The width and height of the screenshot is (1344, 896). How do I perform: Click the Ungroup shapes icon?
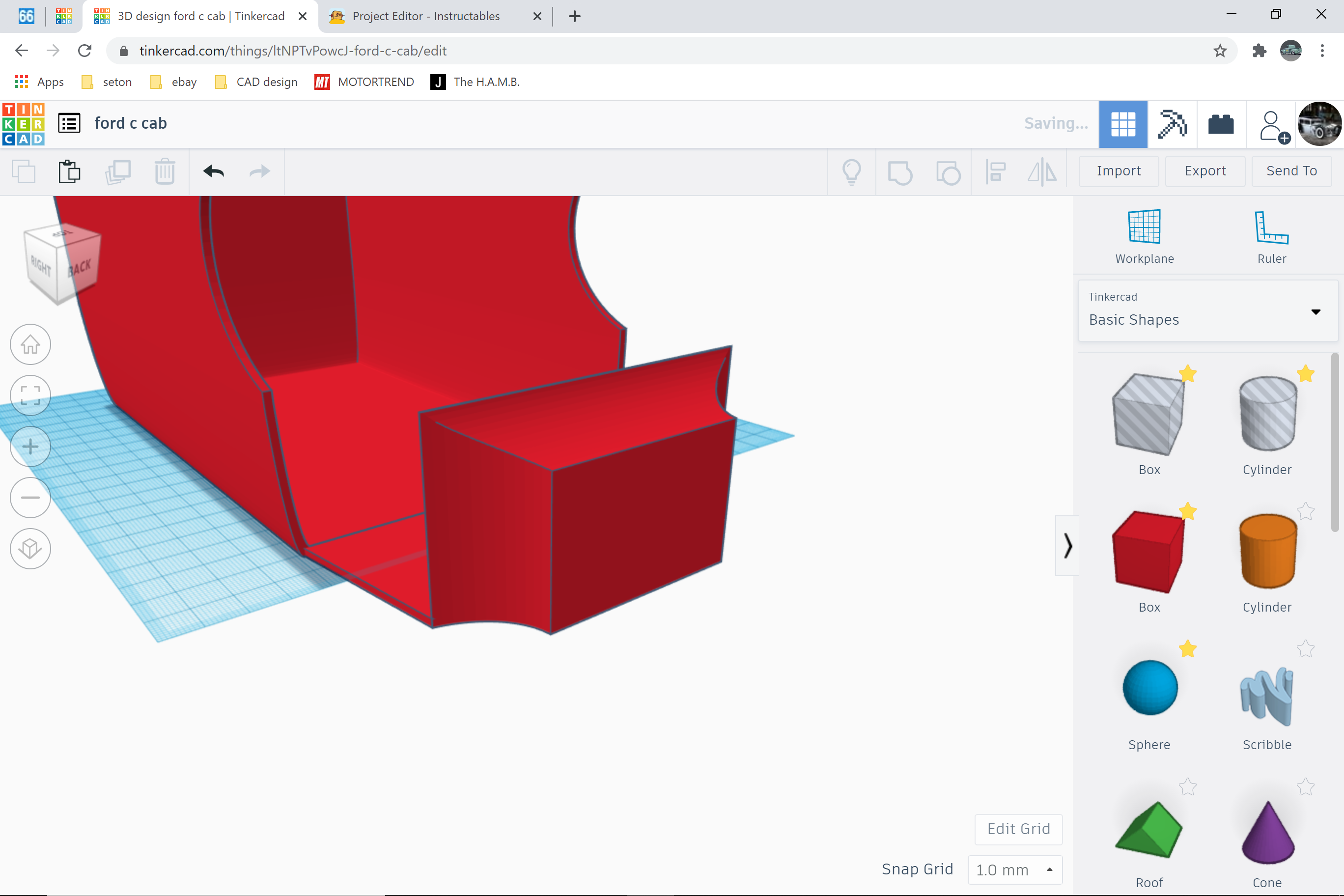pos(948,172)
